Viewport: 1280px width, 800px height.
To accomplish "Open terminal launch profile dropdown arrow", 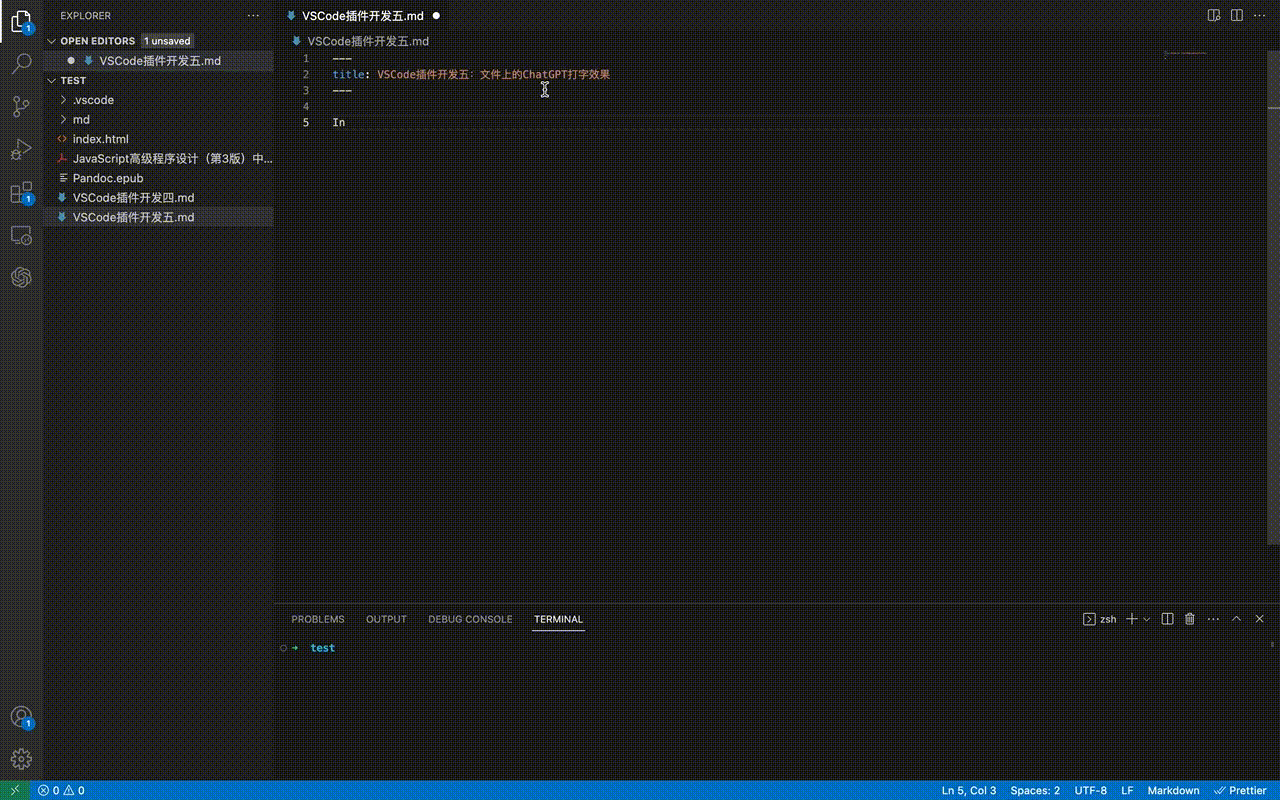I will coord(1146,619).
